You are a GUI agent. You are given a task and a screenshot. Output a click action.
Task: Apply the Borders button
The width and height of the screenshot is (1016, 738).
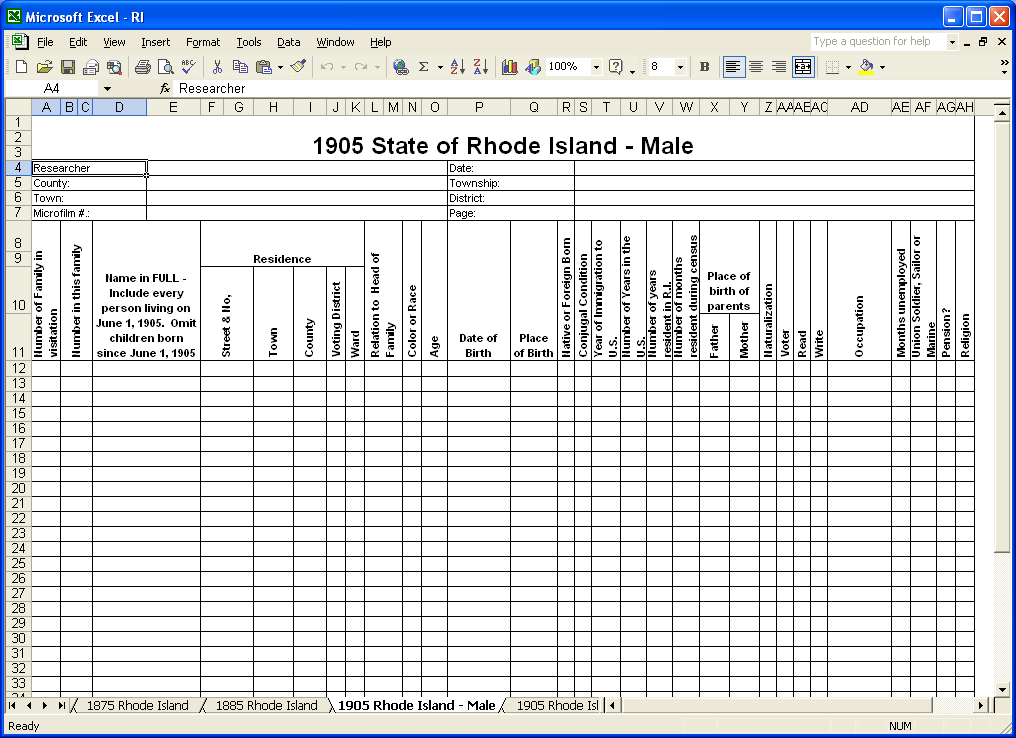click(x=833, y=67)
